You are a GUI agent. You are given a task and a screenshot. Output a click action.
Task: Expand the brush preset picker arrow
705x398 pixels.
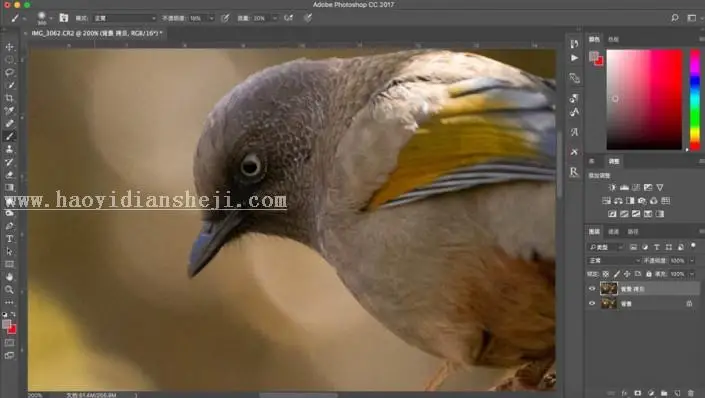[51, 18]
